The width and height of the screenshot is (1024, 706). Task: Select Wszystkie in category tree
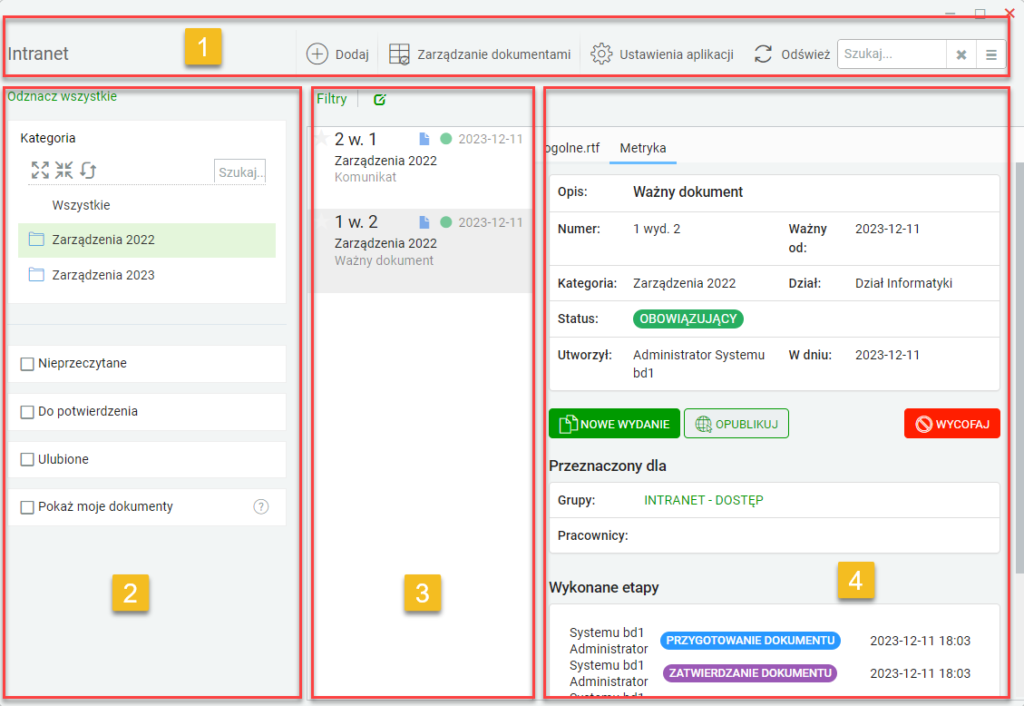(x=81, y=205)
